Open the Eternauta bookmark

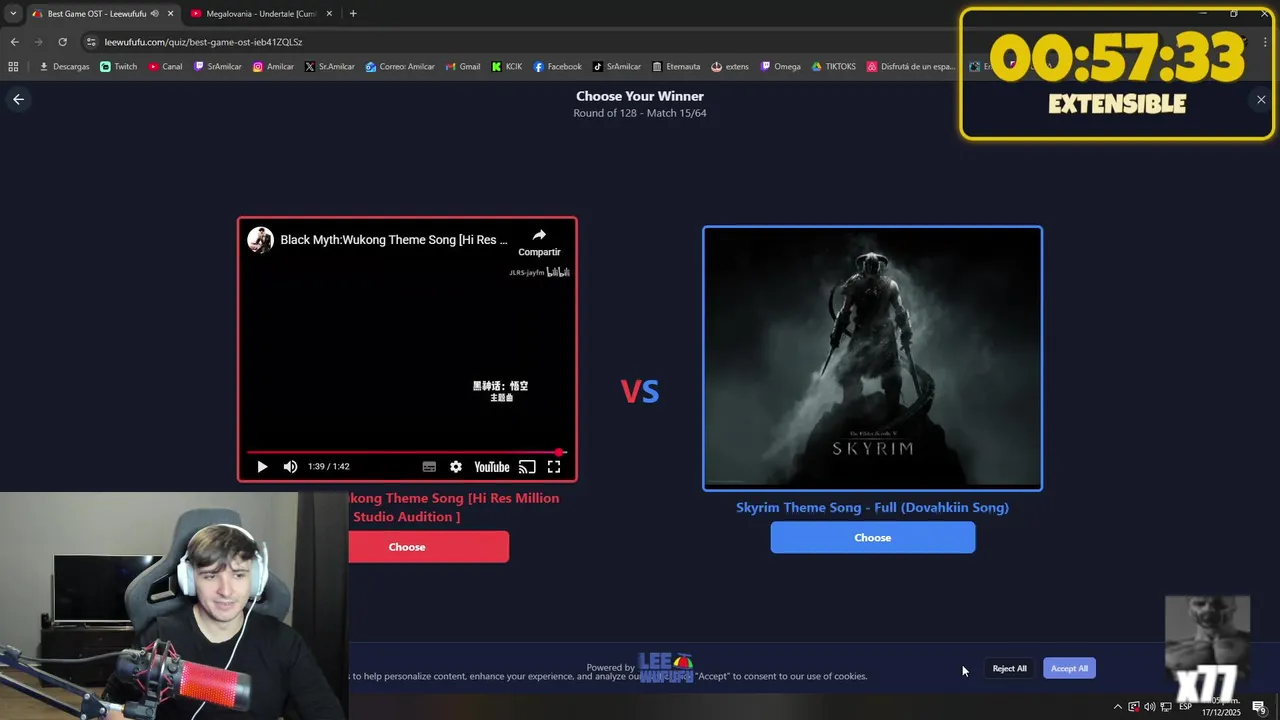coord(676,67)
